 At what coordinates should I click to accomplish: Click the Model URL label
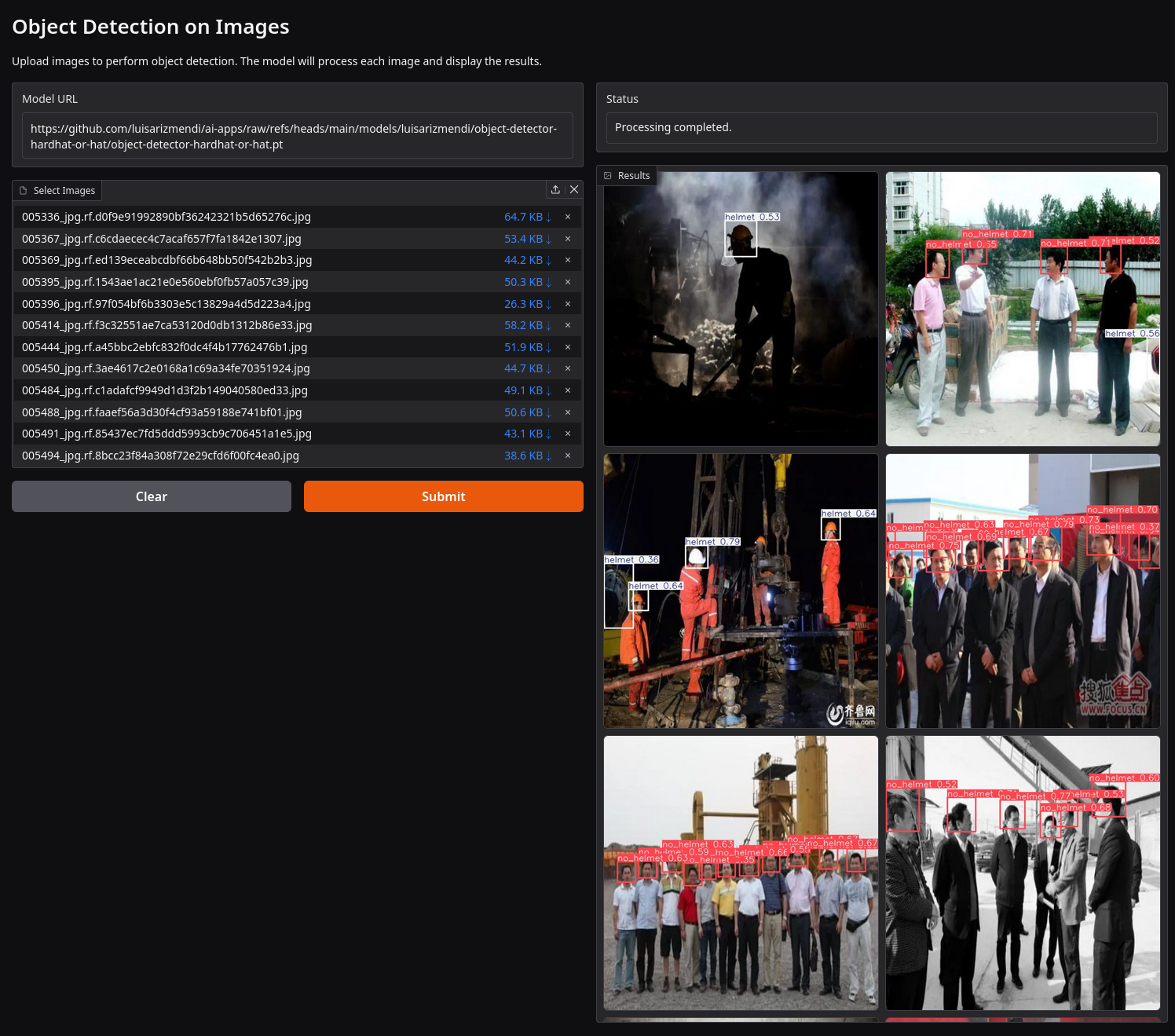pos(49,99)
